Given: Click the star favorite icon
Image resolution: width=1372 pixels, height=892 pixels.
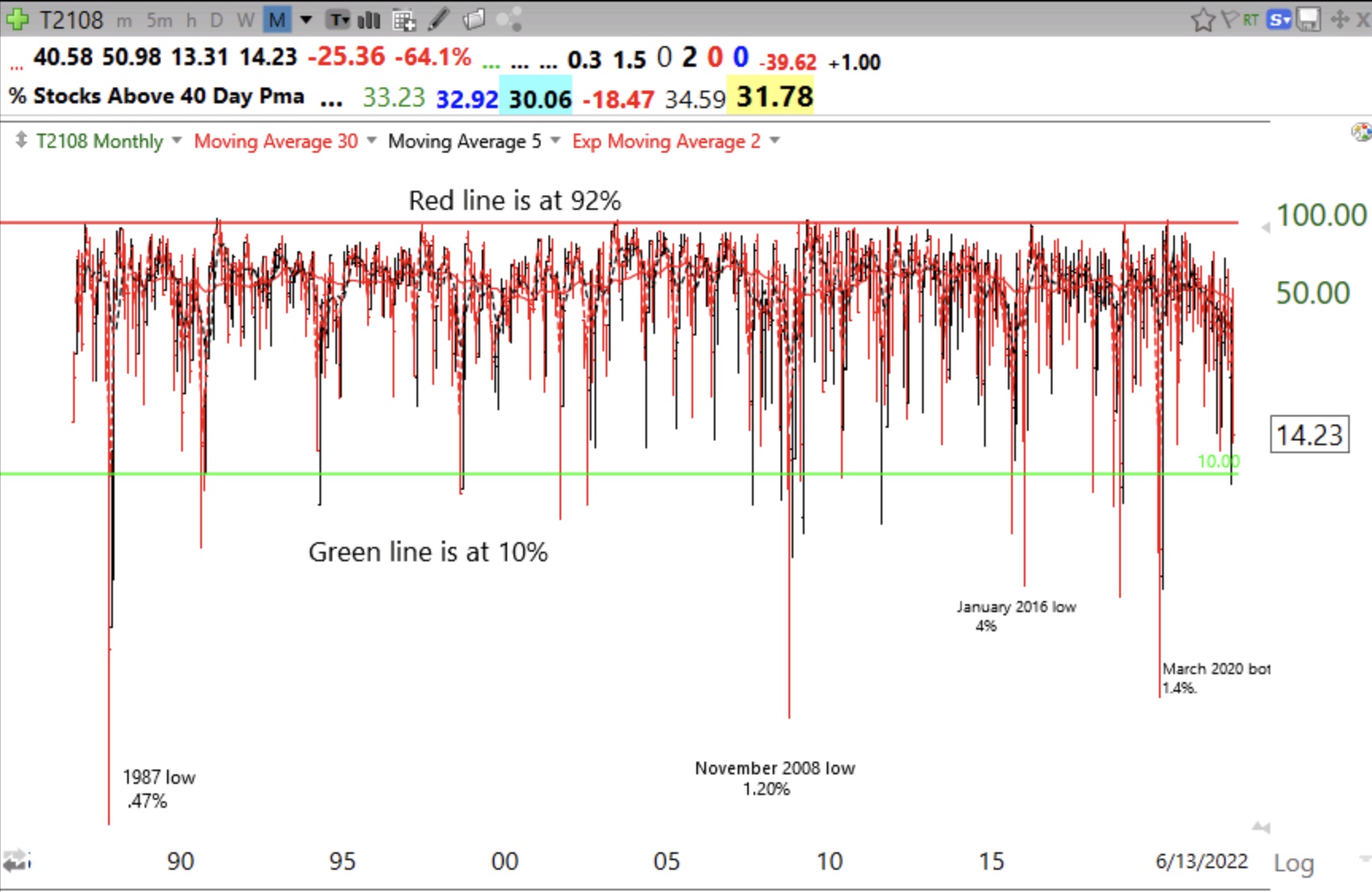Looking at the screenshot, I should click(x=1203, y=20).
